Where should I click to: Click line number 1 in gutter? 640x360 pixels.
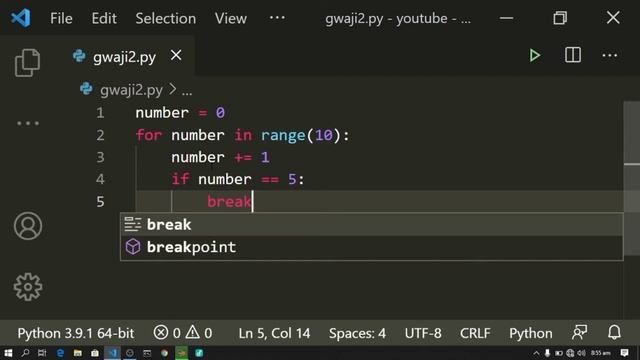(100, 113)
